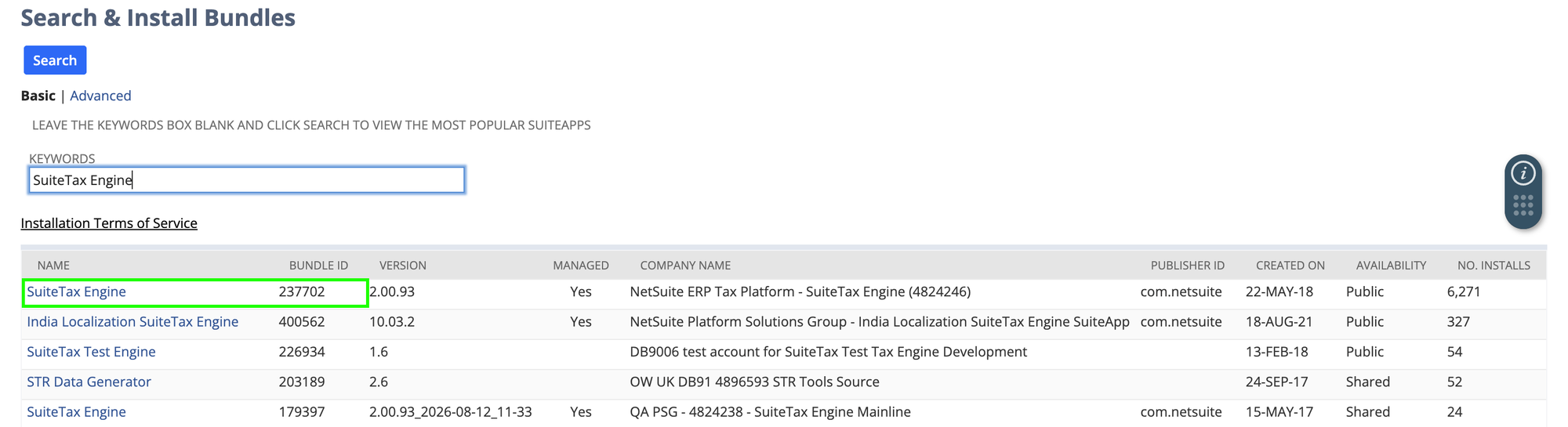Click Shared availability in STR Data Generator row

(x=1368, y=382)
